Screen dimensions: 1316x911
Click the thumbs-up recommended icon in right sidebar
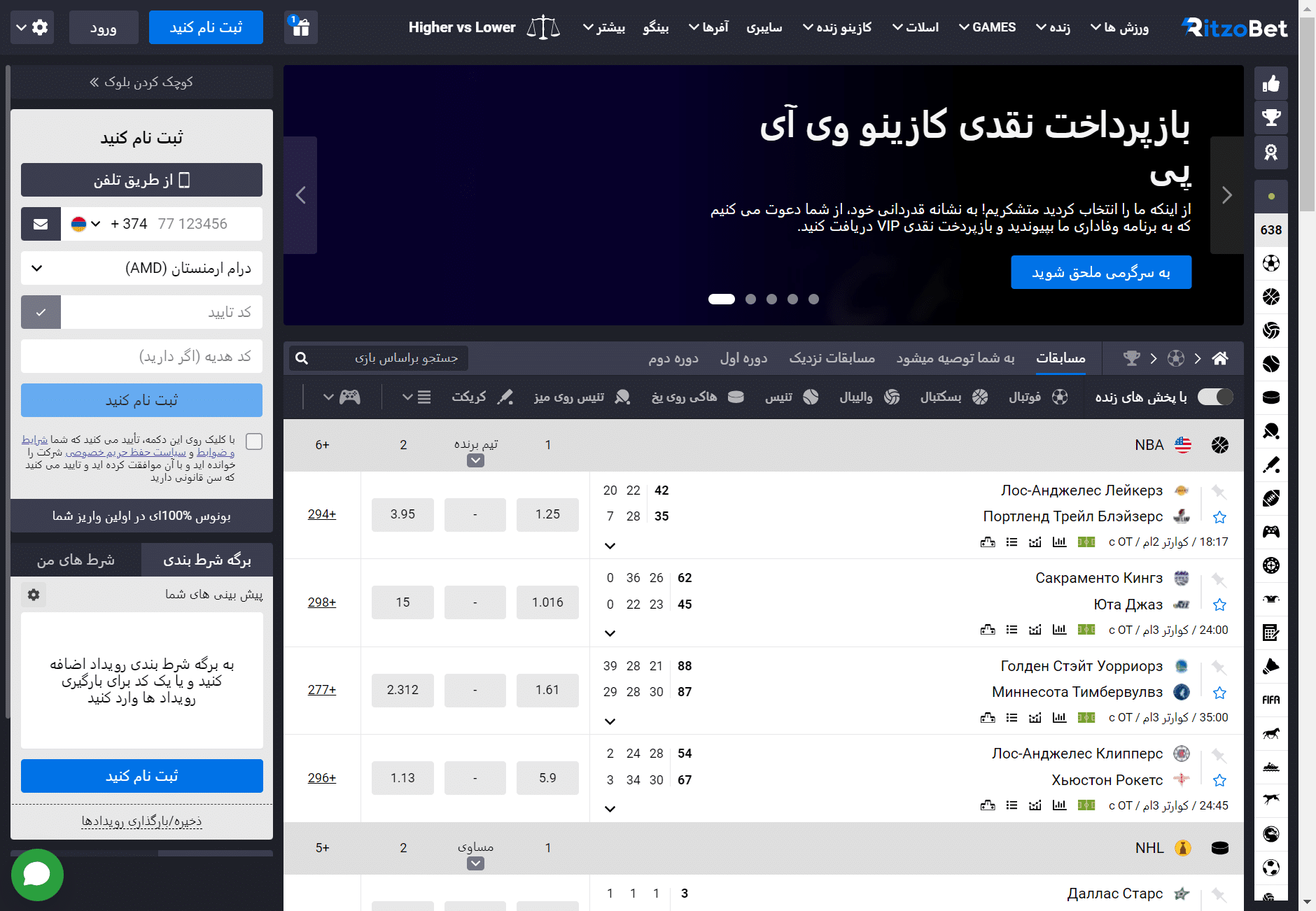1271,84
